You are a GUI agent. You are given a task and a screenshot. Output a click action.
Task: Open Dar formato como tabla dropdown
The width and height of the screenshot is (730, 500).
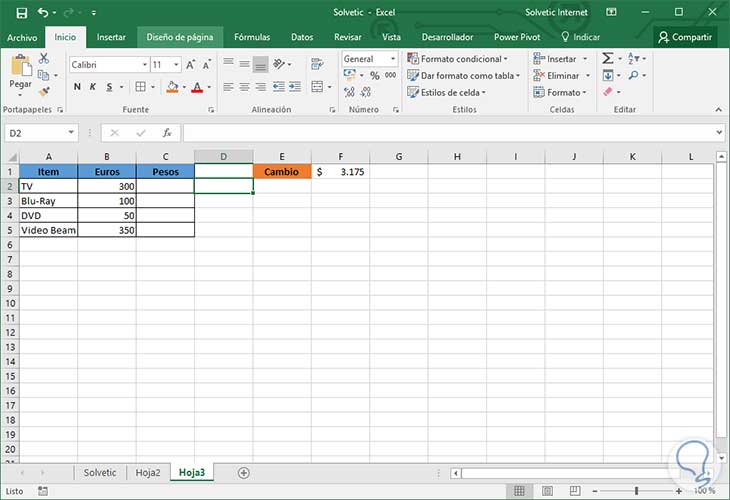pyautogui.click(x=463, y=75)
